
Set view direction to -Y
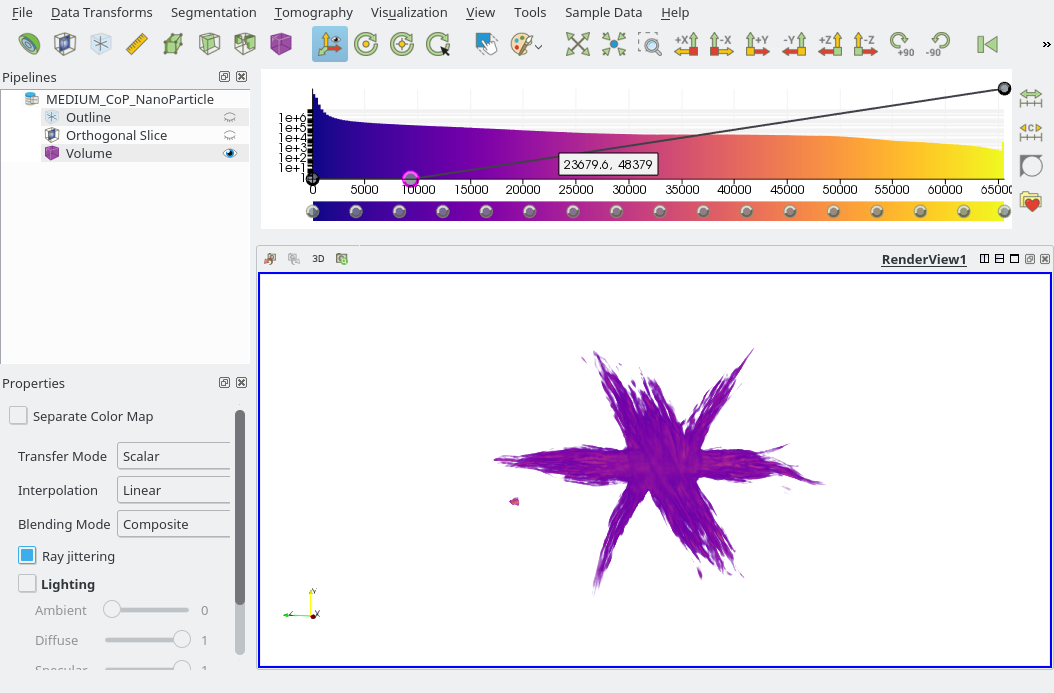pyautogui.click(x=794, y=44)
